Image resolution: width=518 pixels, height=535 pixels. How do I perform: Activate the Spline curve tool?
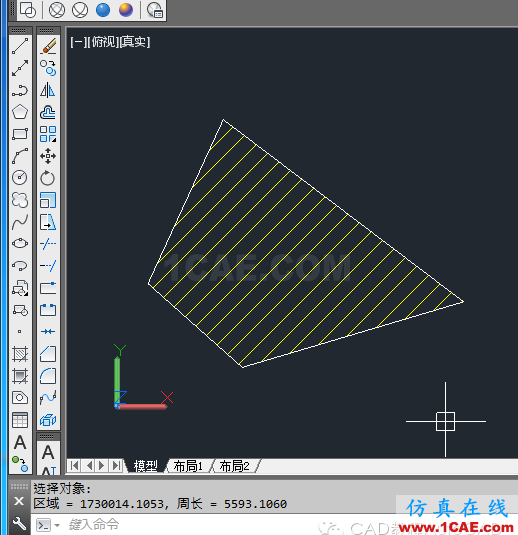click(20, 222)
